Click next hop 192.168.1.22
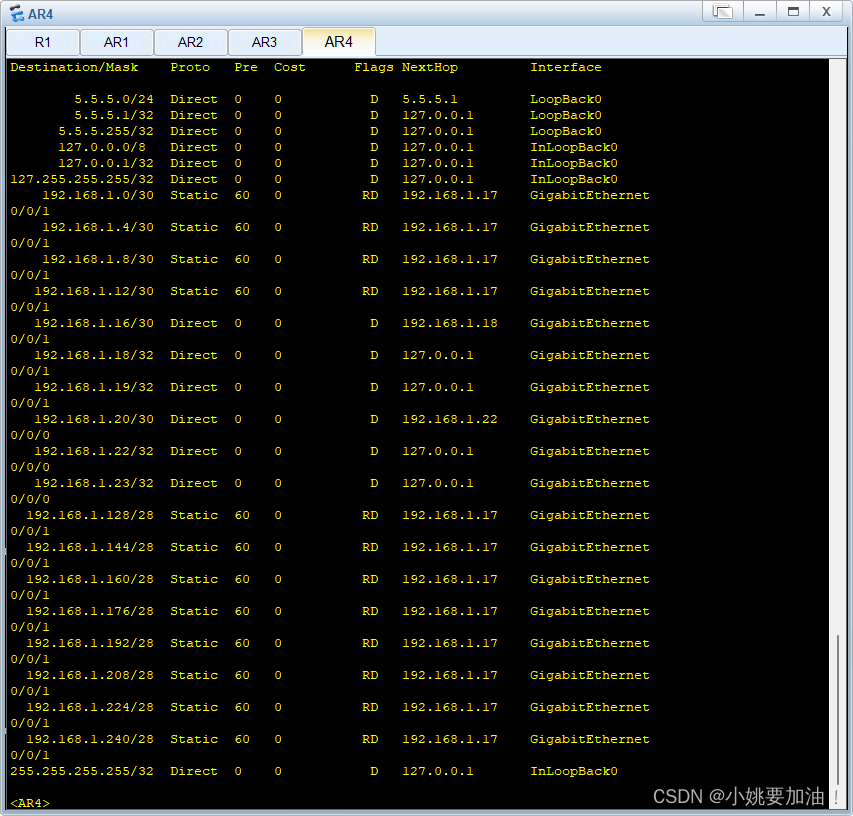 [450, 419]
